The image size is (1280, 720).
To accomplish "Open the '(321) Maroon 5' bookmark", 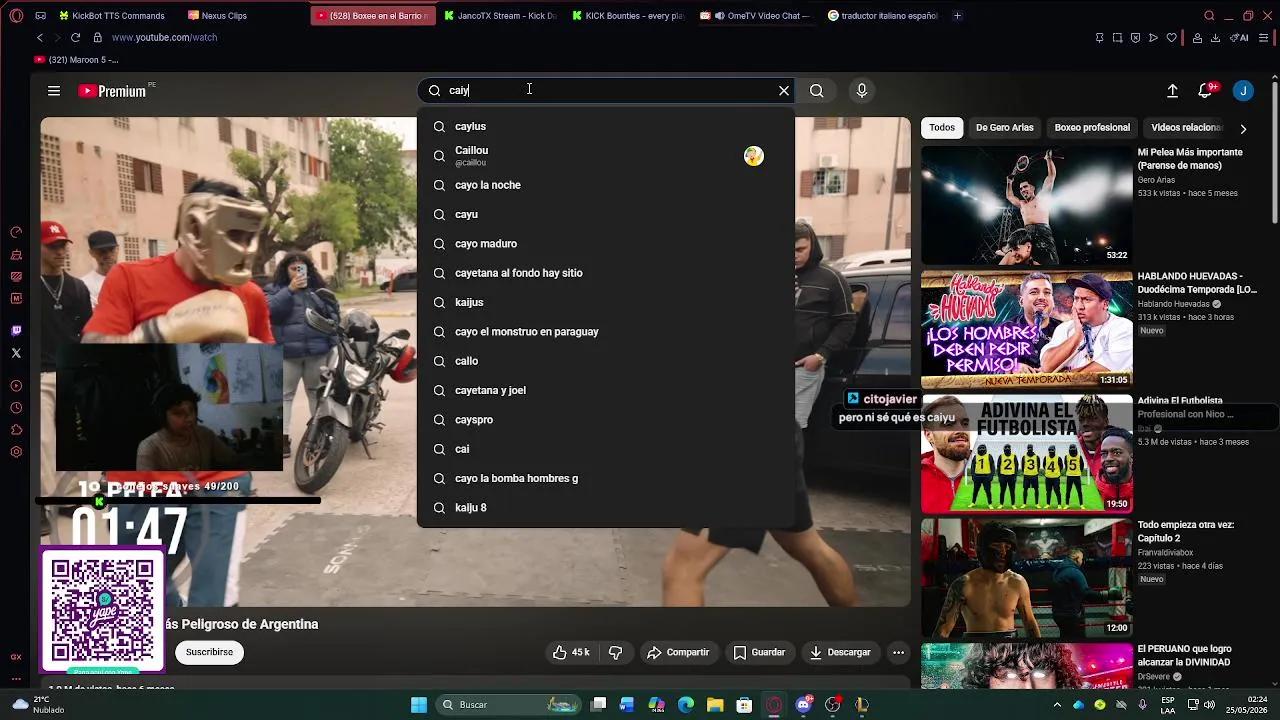I will click(77, 60).
